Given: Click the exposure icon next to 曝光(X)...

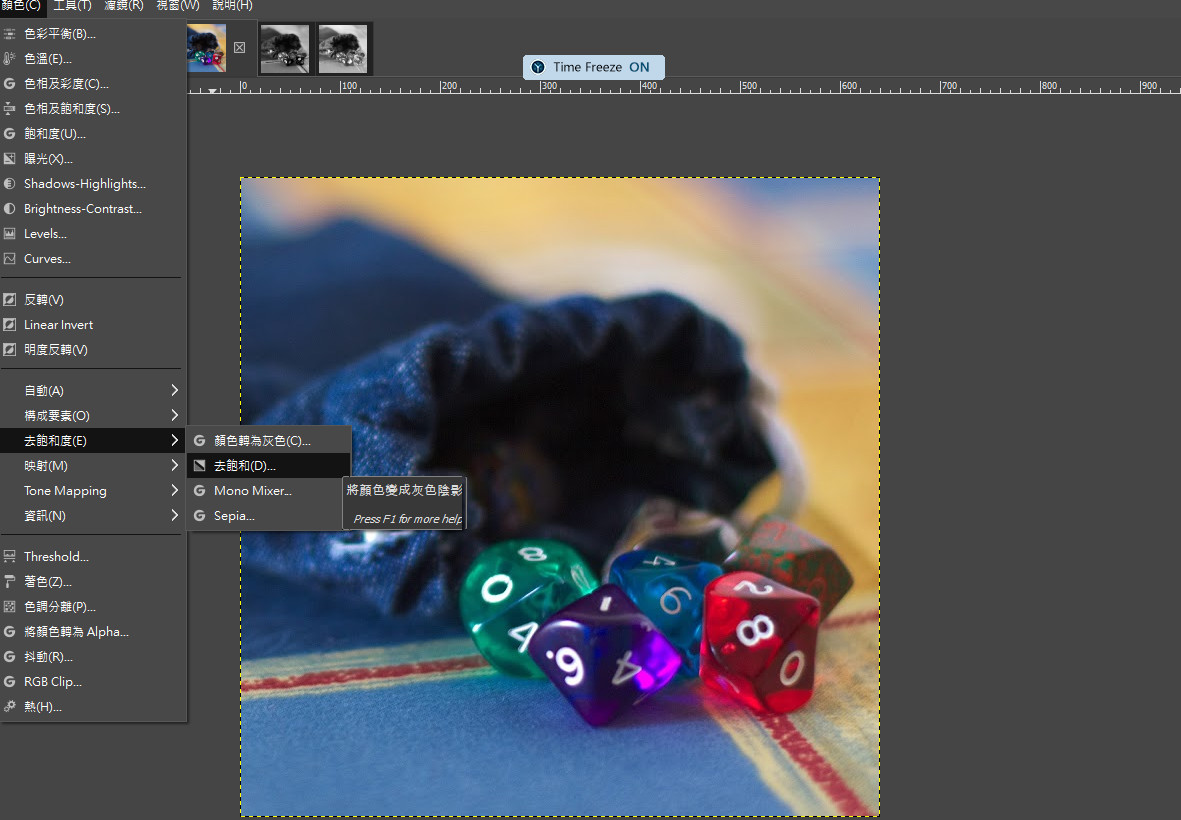Looking at the screenshot, I should coord(10,159).
